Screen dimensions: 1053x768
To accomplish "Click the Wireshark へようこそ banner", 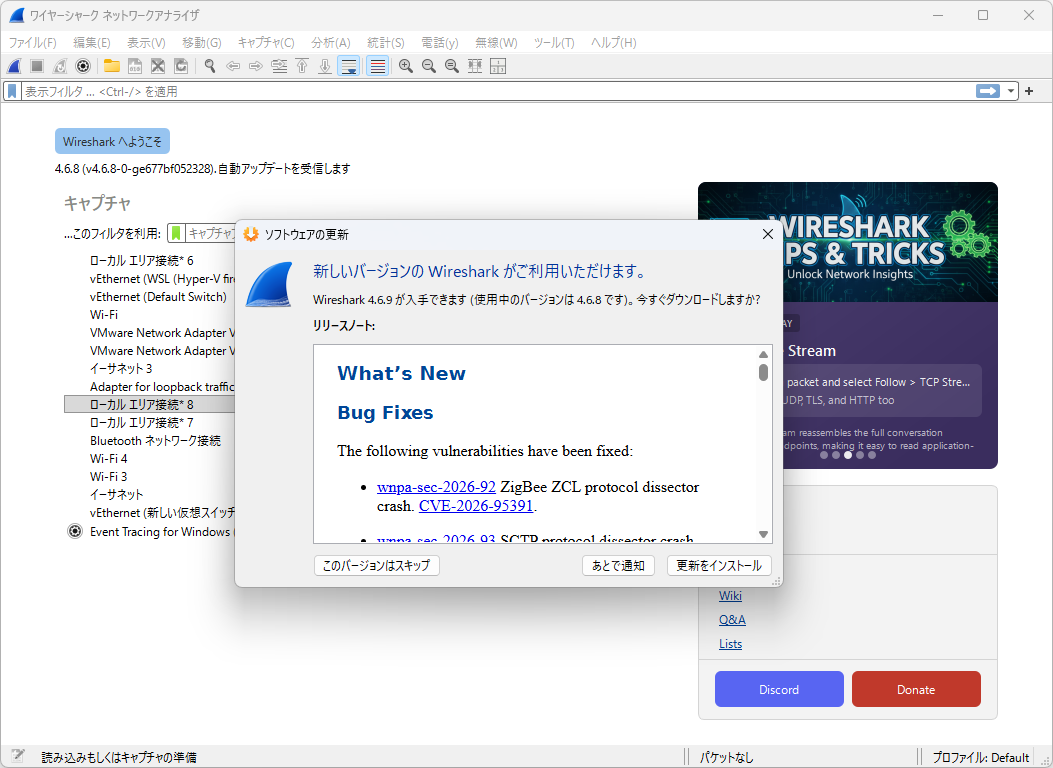I will (x=112, y=142).
